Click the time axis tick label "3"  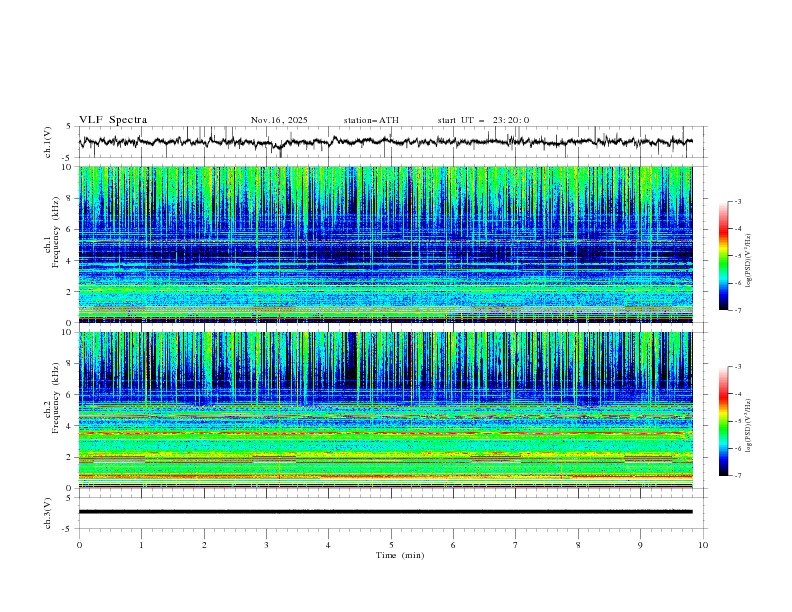(266, 545)
